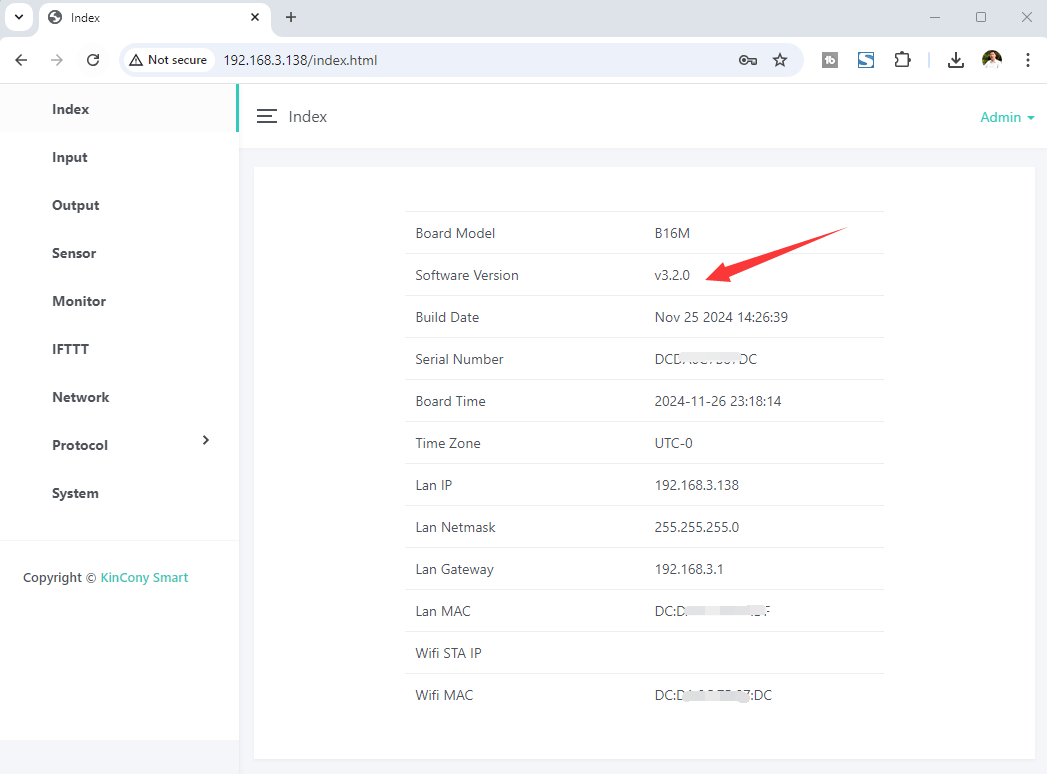
Task: Open Chrome's three-dot menu
Action: click(1027, 60)
